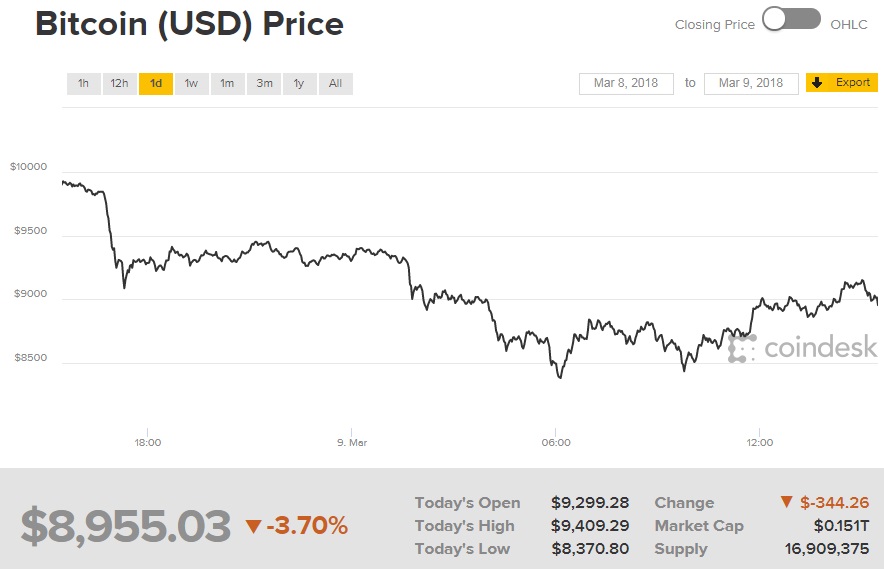Select the 1h time range
The height and width of the screenshot is (569, 884).
(83, 83)
